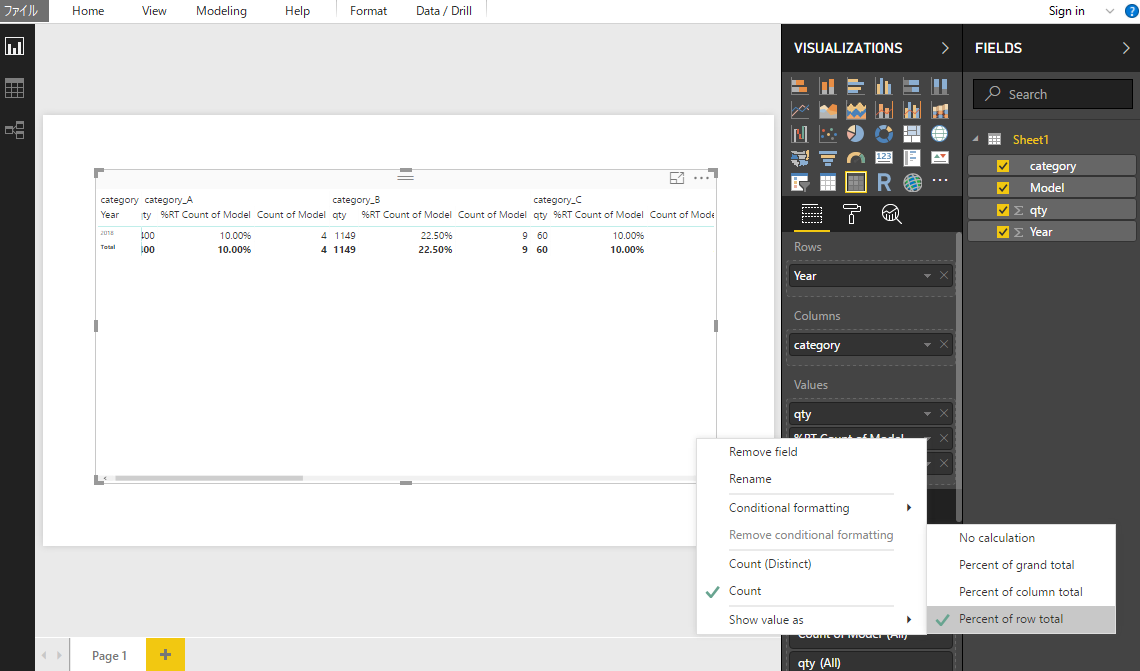
Task: Switch to Report view in left sidebar
Action: 15,47
